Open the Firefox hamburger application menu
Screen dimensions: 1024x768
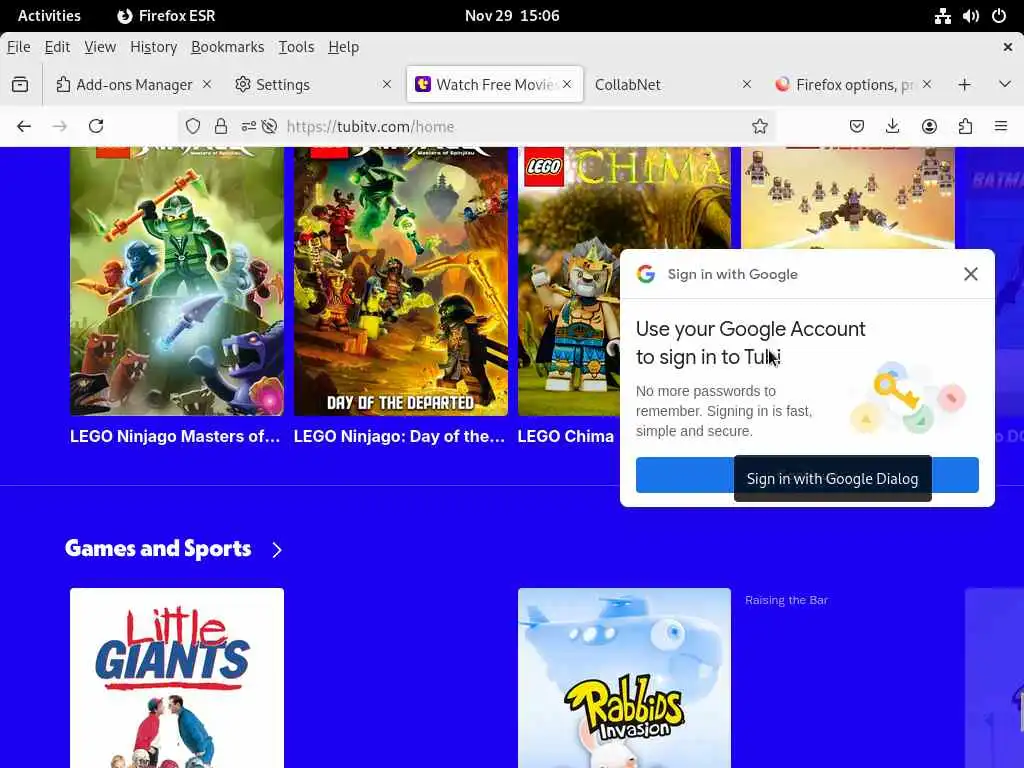[1000, 126]
